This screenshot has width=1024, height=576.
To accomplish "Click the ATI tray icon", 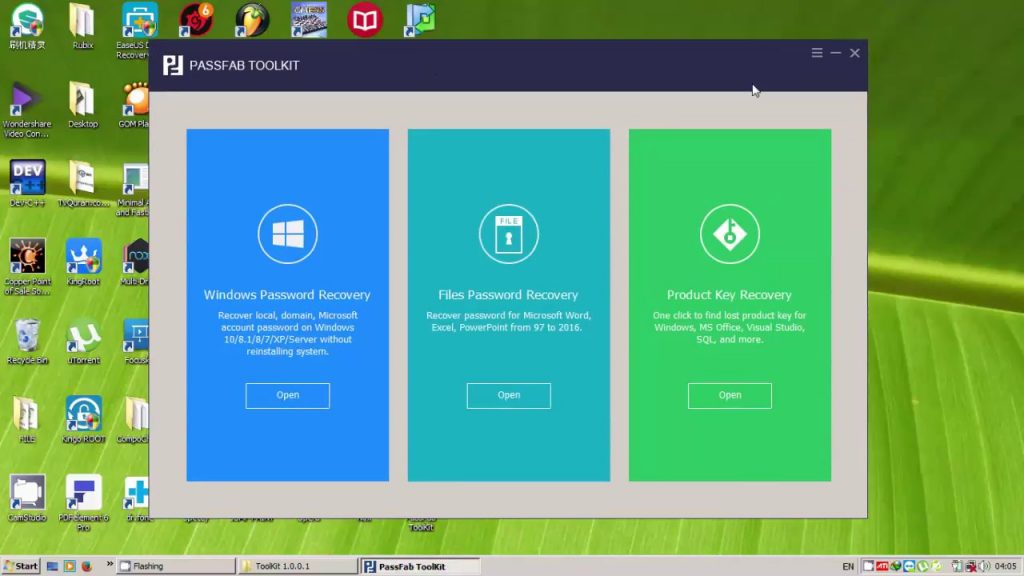I will click(x=882, y=566).
